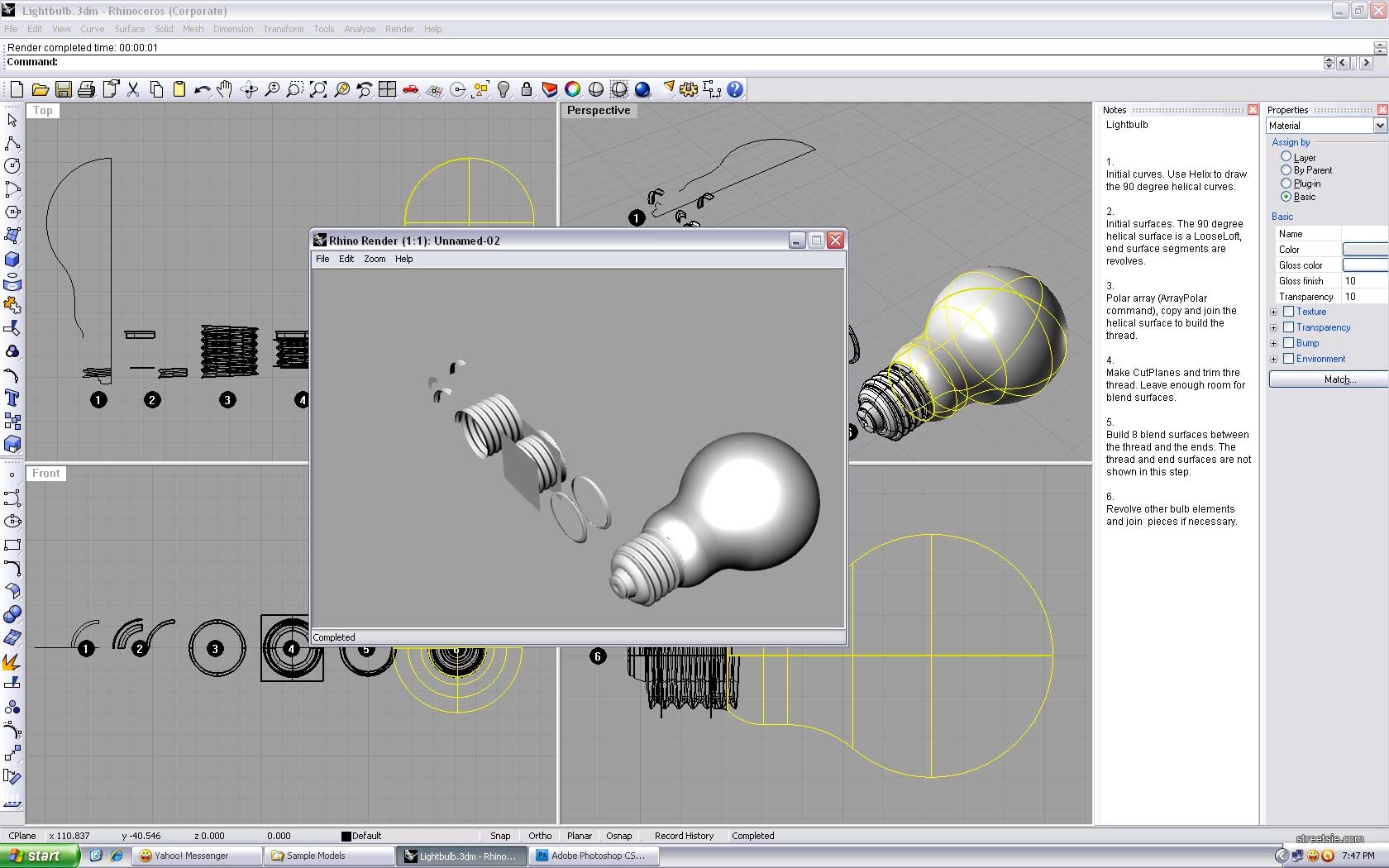Viewport: 1389px width, 868px height.
Task: Open the Material properties dropdown
Action: click(x=1379, y=126)
